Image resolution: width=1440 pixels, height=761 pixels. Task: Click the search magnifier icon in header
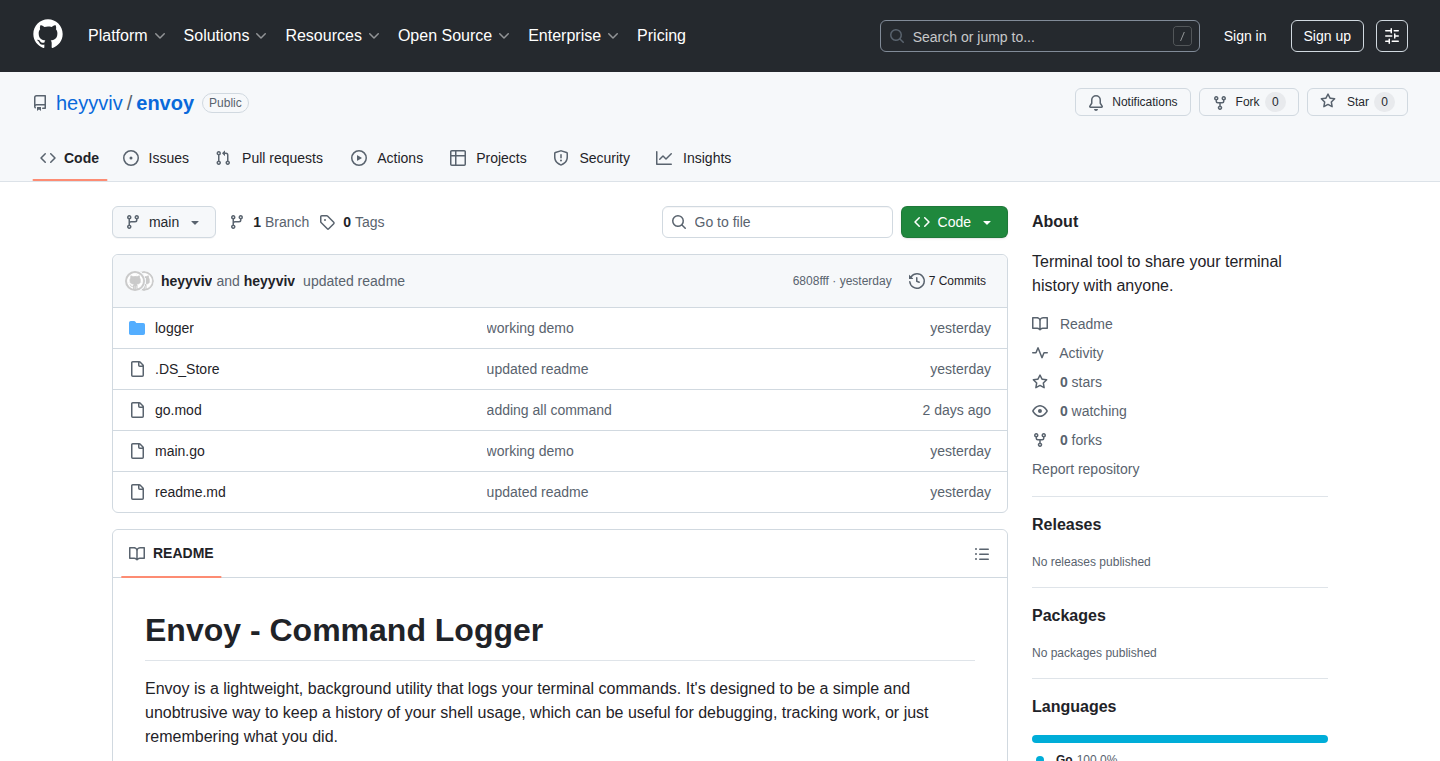click(x=897, y=36)
